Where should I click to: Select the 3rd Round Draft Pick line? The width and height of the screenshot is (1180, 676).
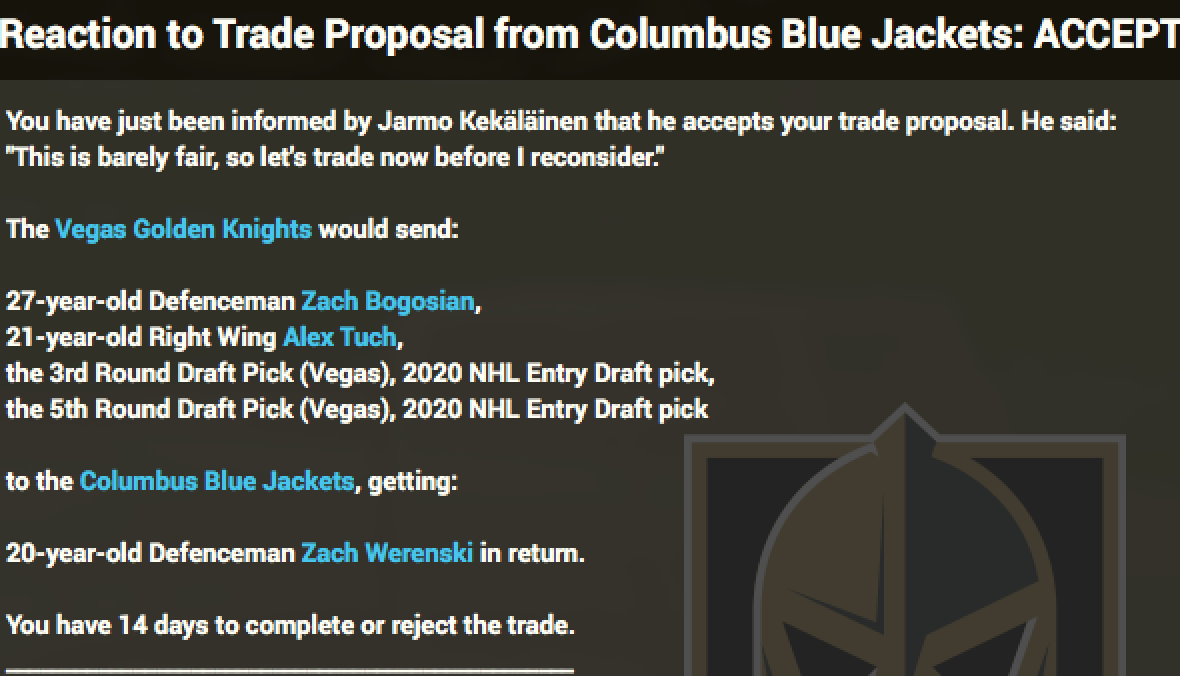coord(360,373)
